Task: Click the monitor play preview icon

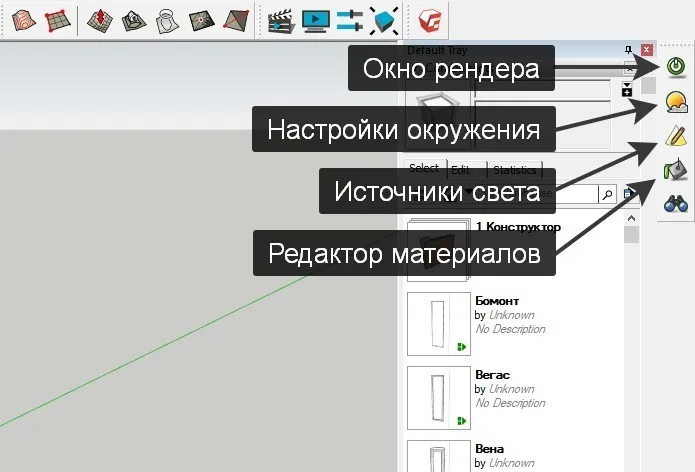Action: [315, 19]
